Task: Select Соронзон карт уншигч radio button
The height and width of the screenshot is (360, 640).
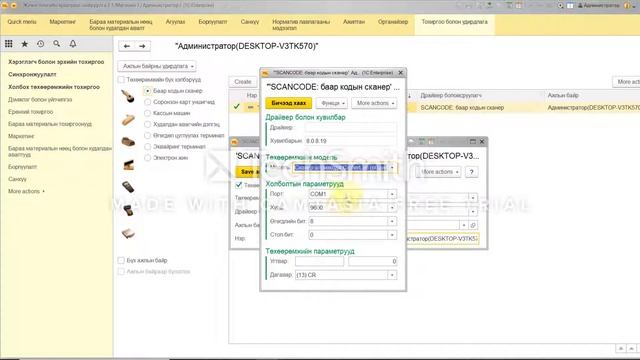Action: coord(148,102)
